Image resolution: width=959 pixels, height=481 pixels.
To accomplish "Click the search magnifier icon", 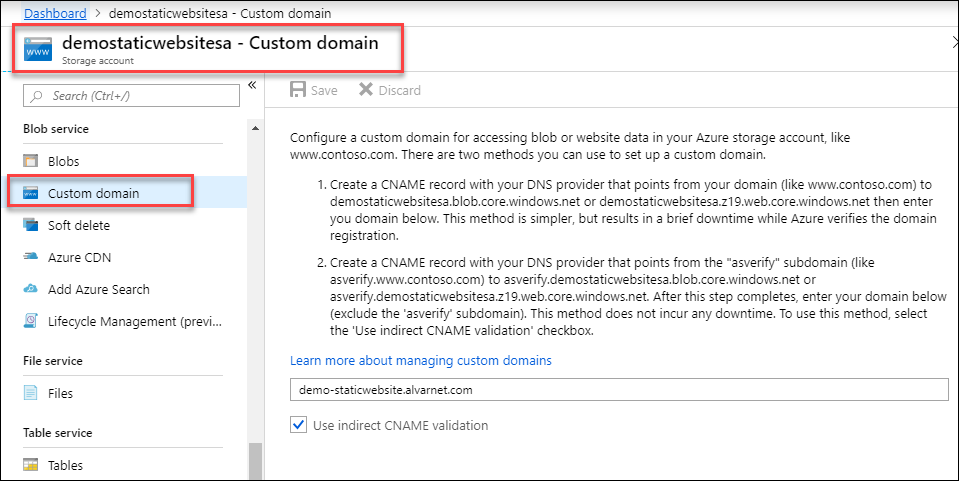I will 37,96.
